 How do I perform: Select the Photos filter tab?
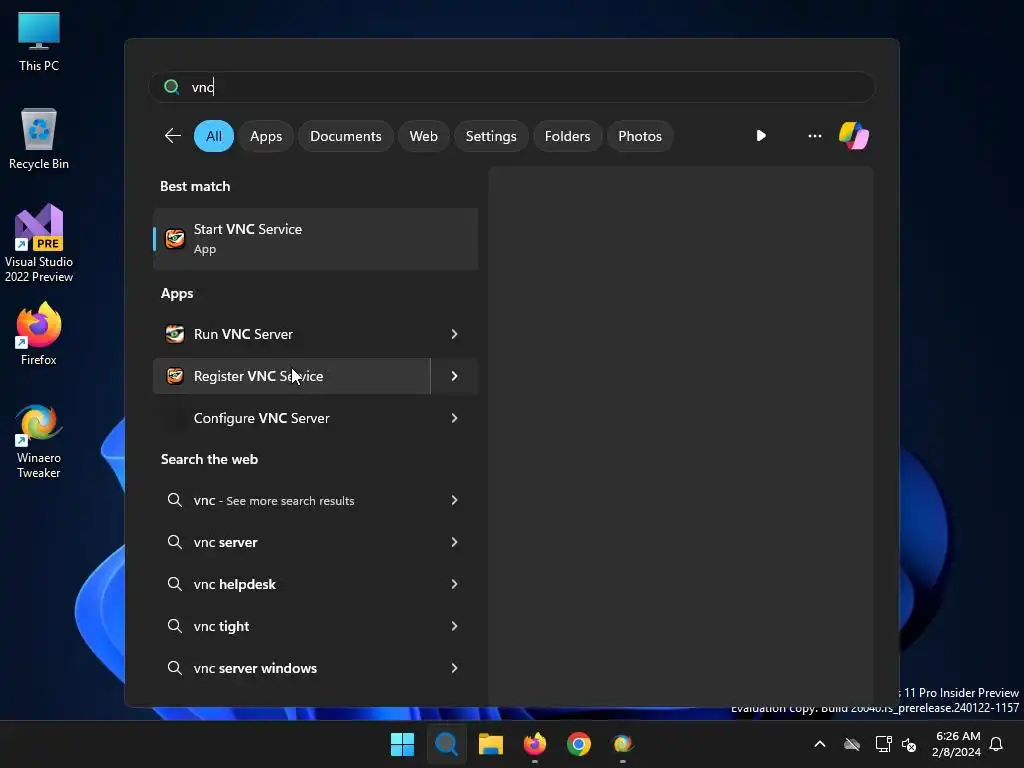[x=640, y=136]
